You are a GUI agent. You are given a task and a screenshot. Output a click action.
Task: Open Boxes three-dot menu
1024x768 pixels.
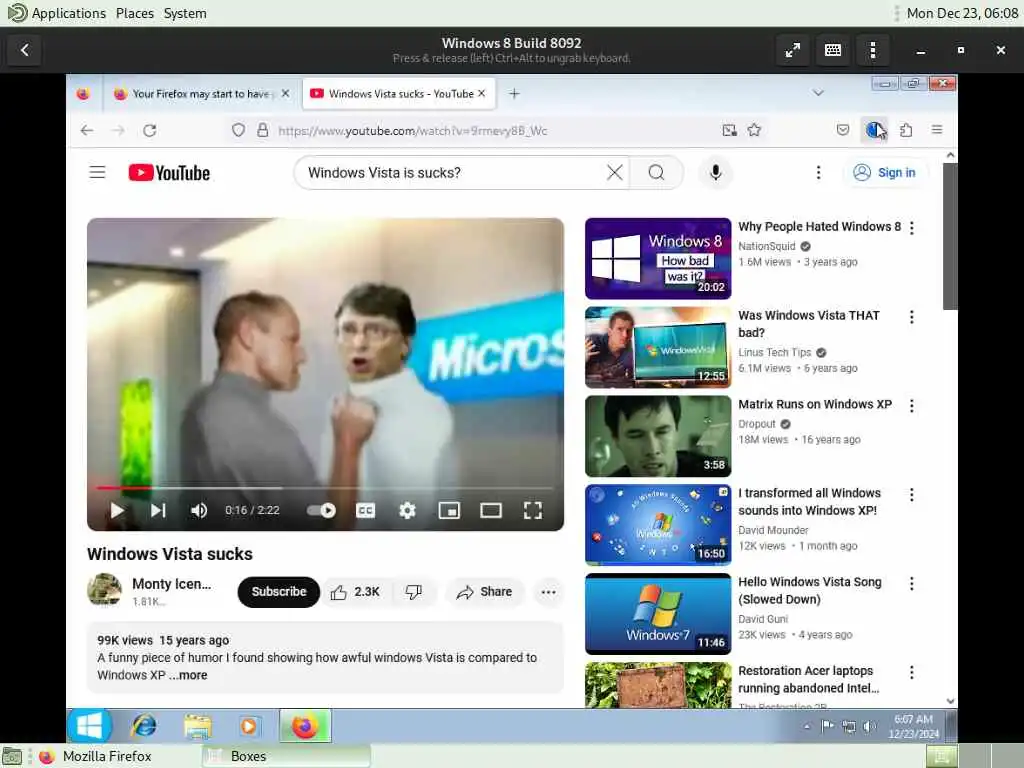[873, 50]
